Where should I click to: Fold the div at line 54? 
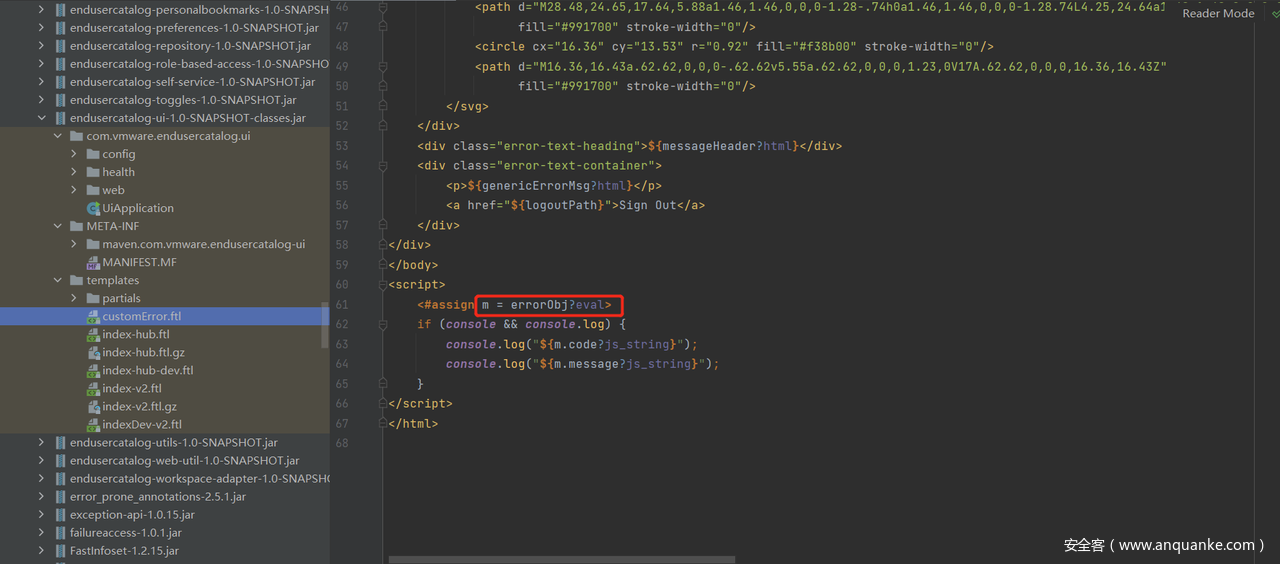(x=383, y=166)
